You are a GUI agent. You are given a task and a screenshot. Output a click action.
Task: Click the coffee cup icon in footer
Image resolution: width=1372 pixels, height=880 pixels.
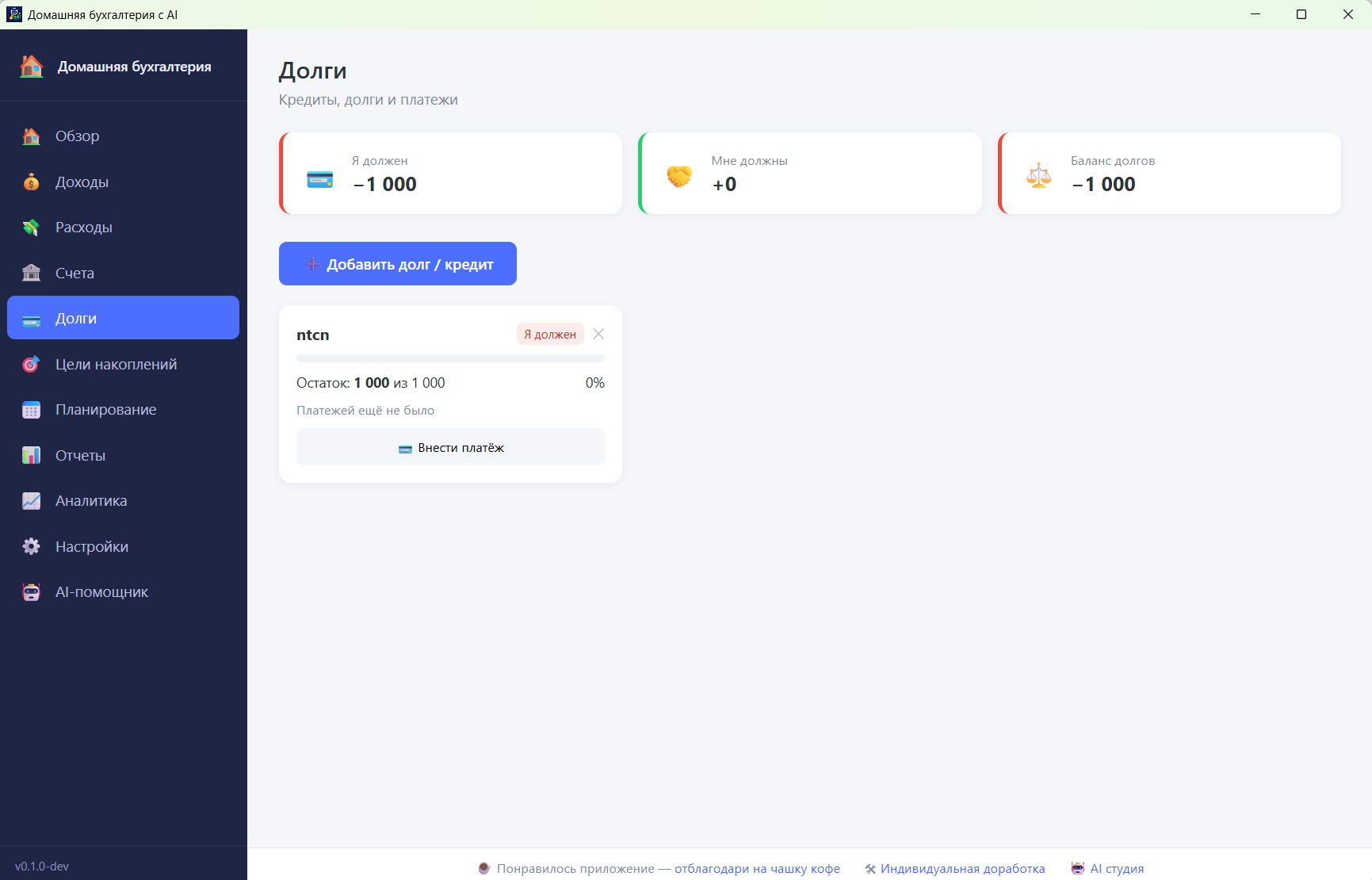tap(484, 869)
